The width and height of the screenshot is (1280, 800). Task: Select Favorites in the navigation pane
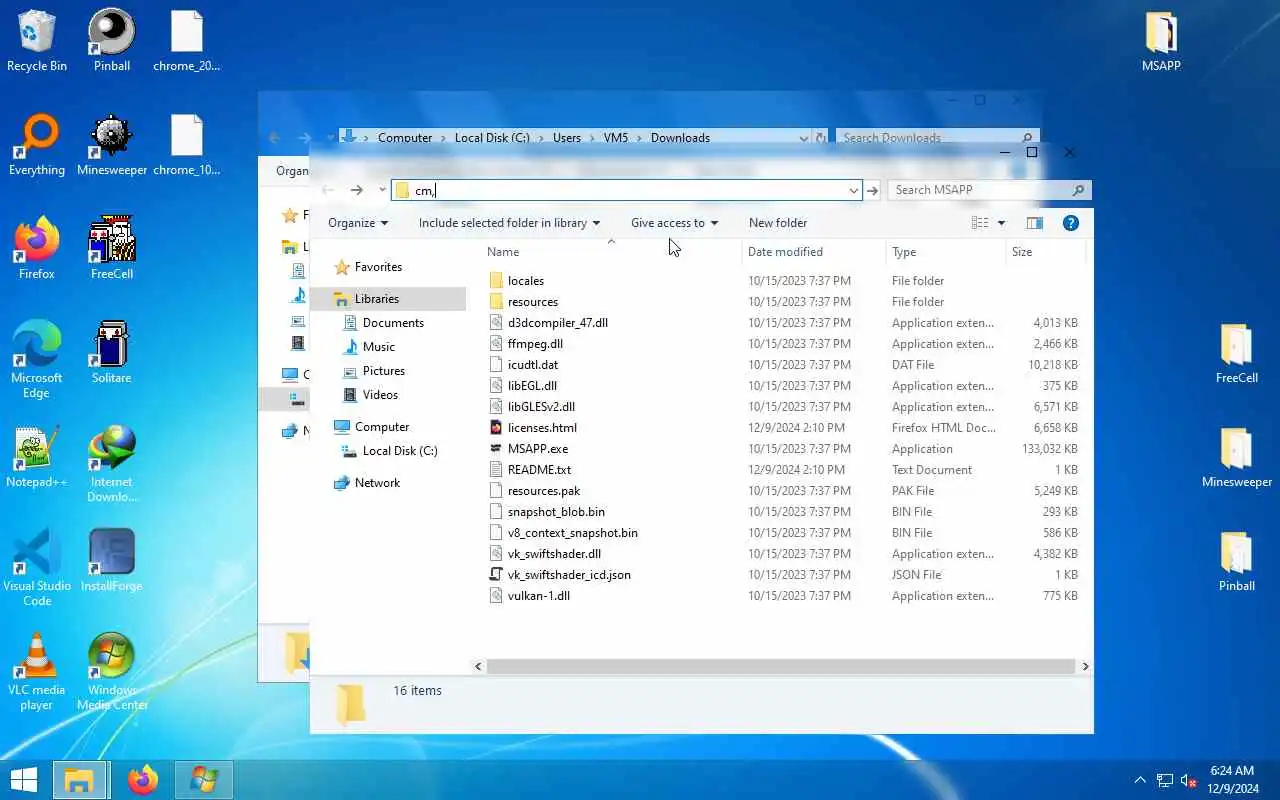tap(378, 267)
